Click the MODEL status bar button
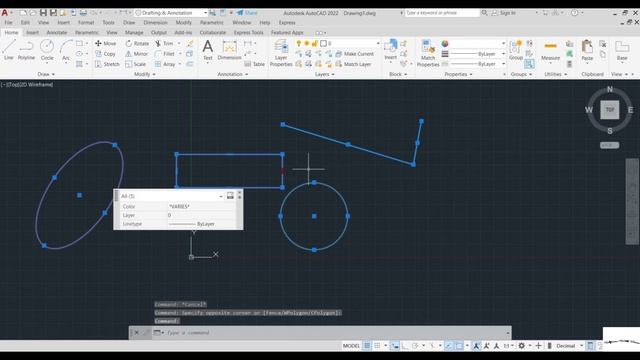This screenshot has width=640, height=360. (x=351, y=346)
